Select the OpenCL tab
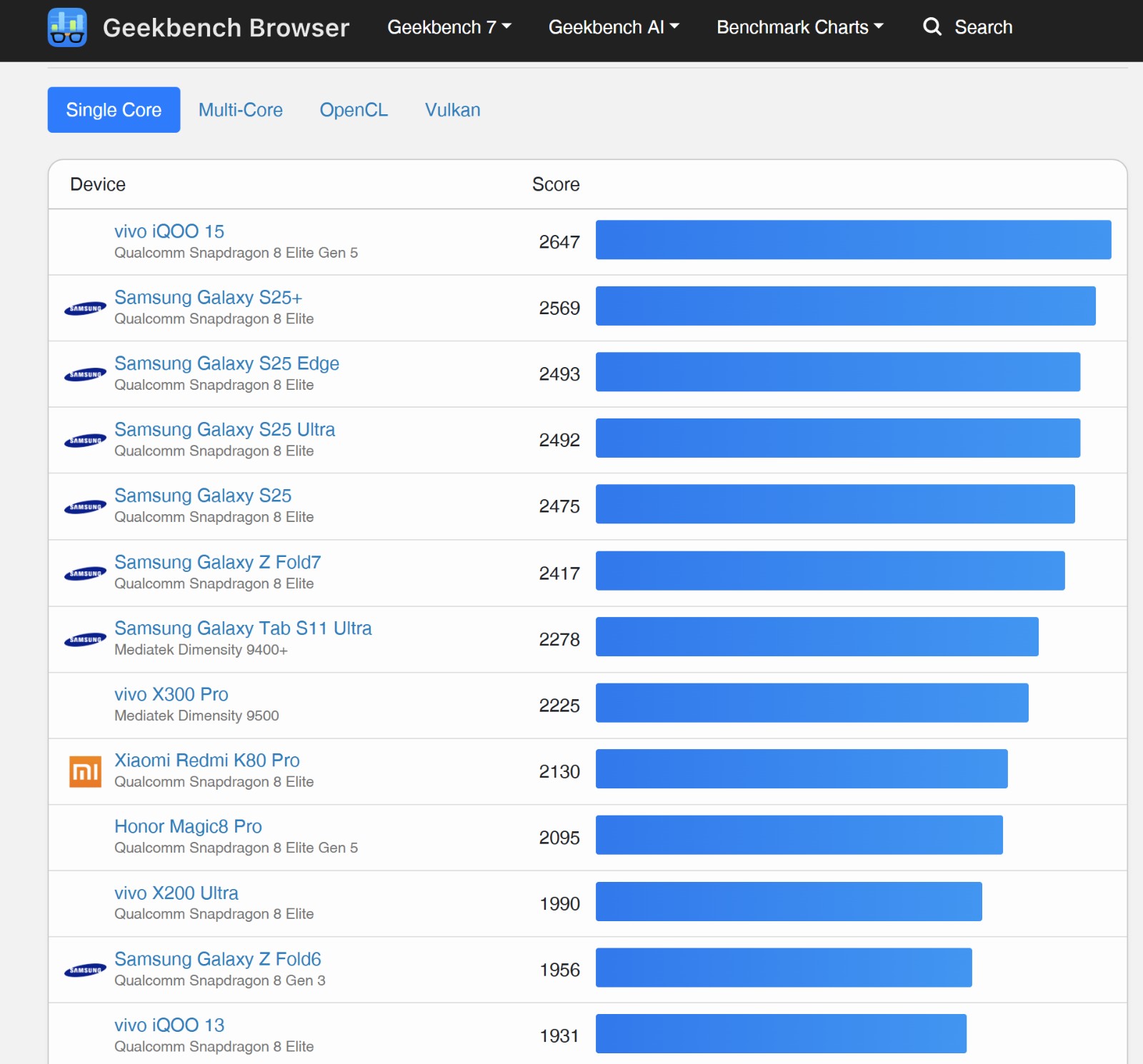This screenshot has width=1143, height=1064. tap(354, 110)
